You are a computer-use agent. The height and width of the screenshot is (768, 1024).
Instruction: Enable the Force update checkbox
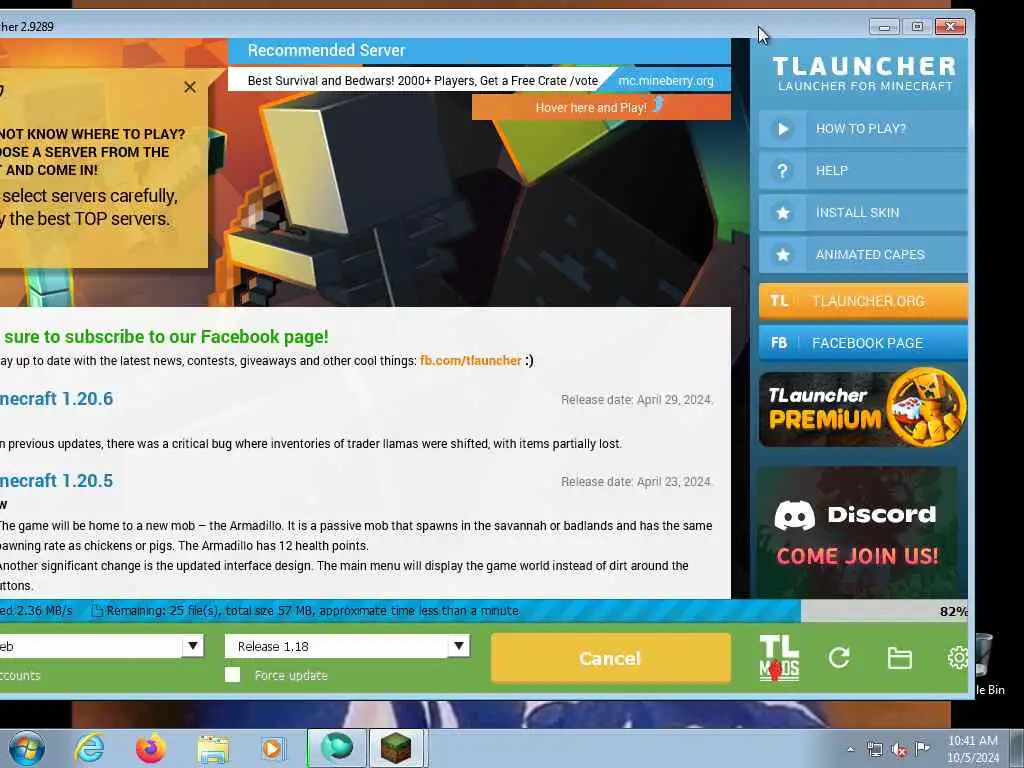232,675
